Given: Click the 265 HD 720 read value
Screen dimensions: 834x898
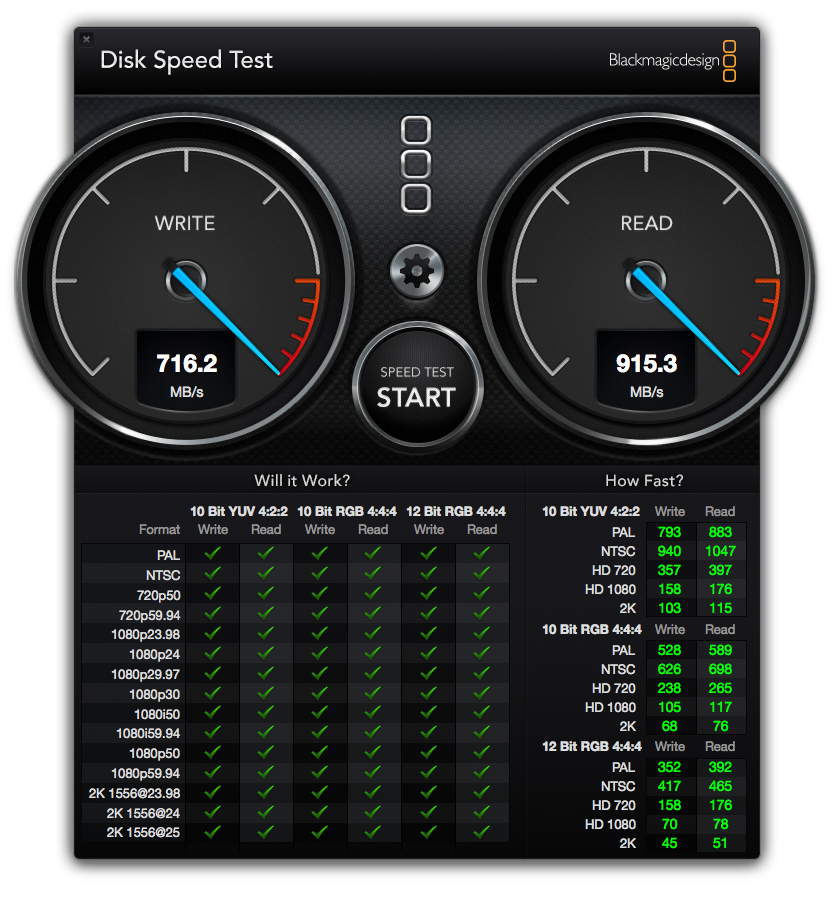Looking at the screenshot, I should 720,688.
